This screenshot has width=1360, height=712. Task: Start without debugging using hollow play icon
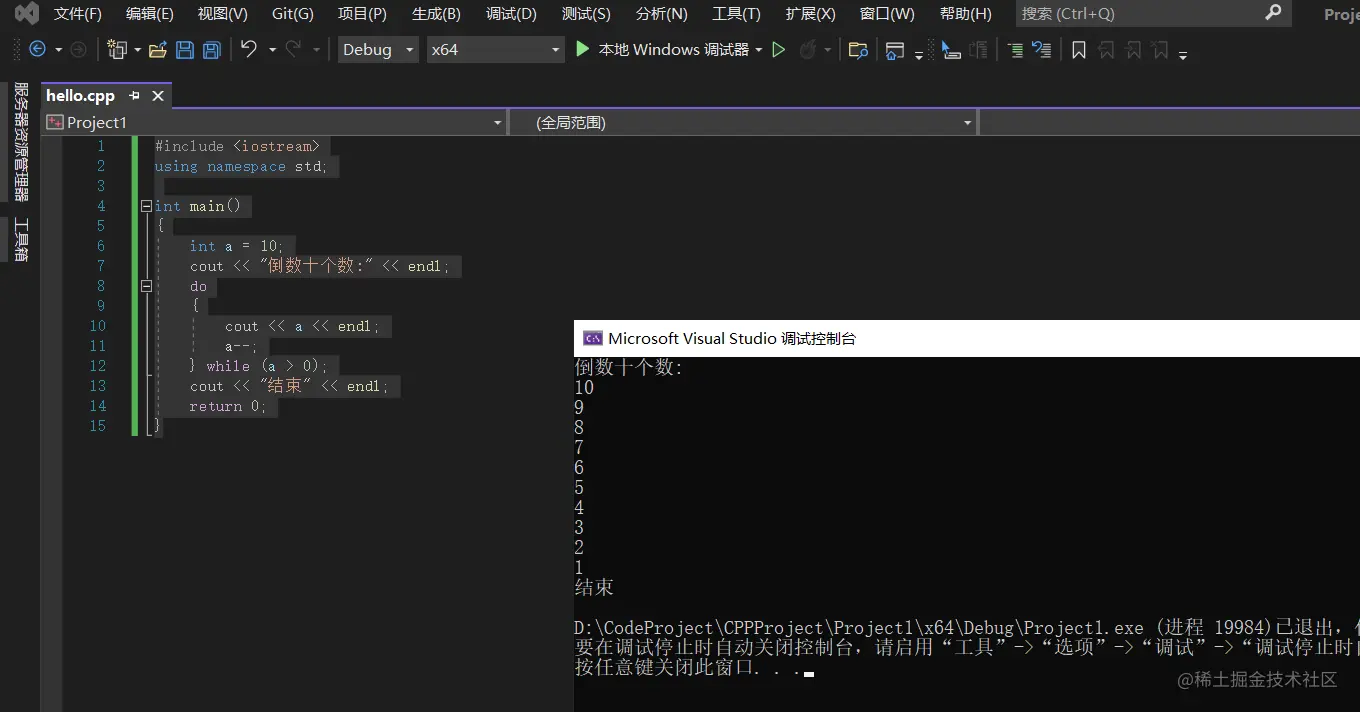point(779,49)
